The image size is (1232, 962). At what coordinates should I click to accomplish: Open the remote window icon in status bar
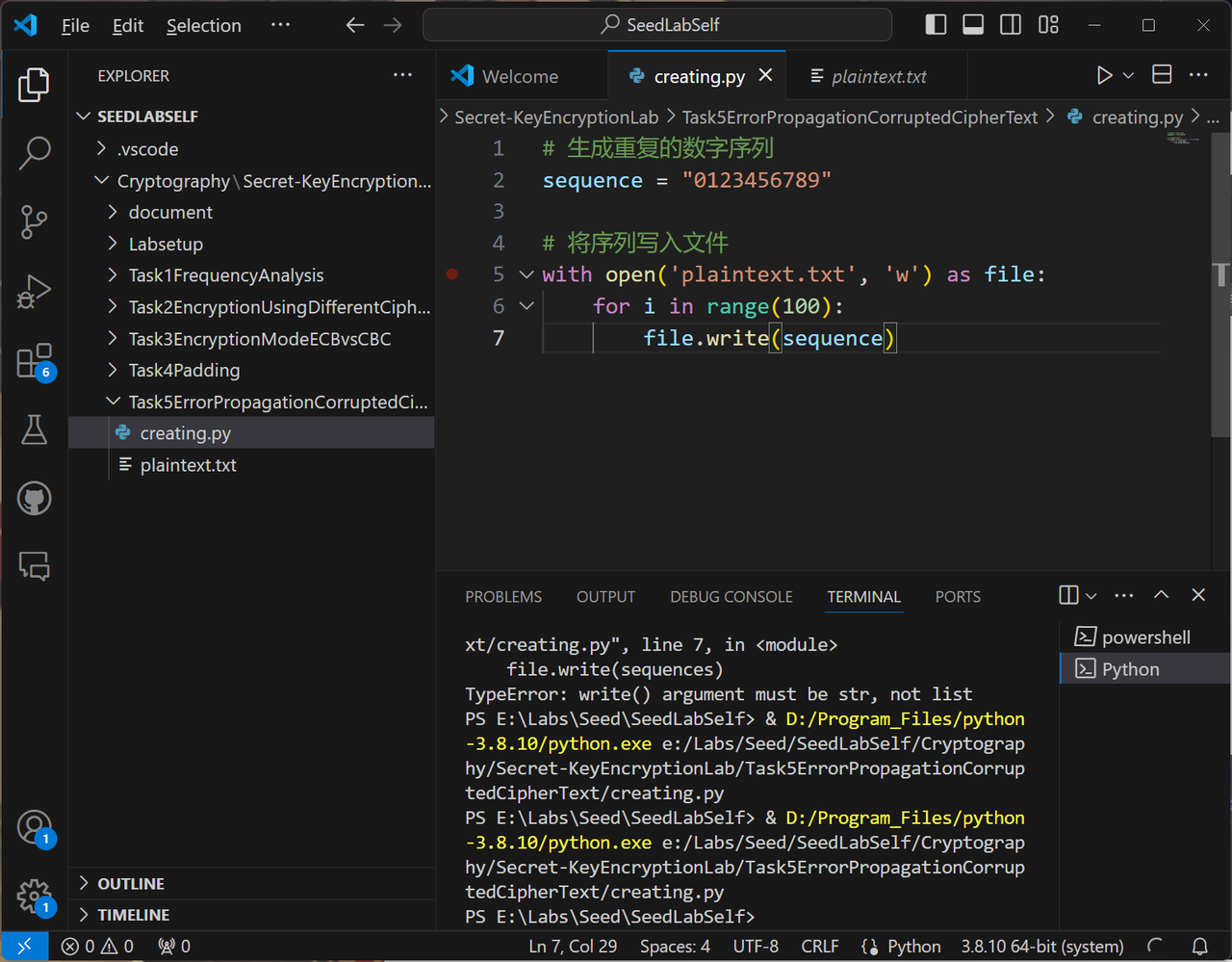(25, 947)
